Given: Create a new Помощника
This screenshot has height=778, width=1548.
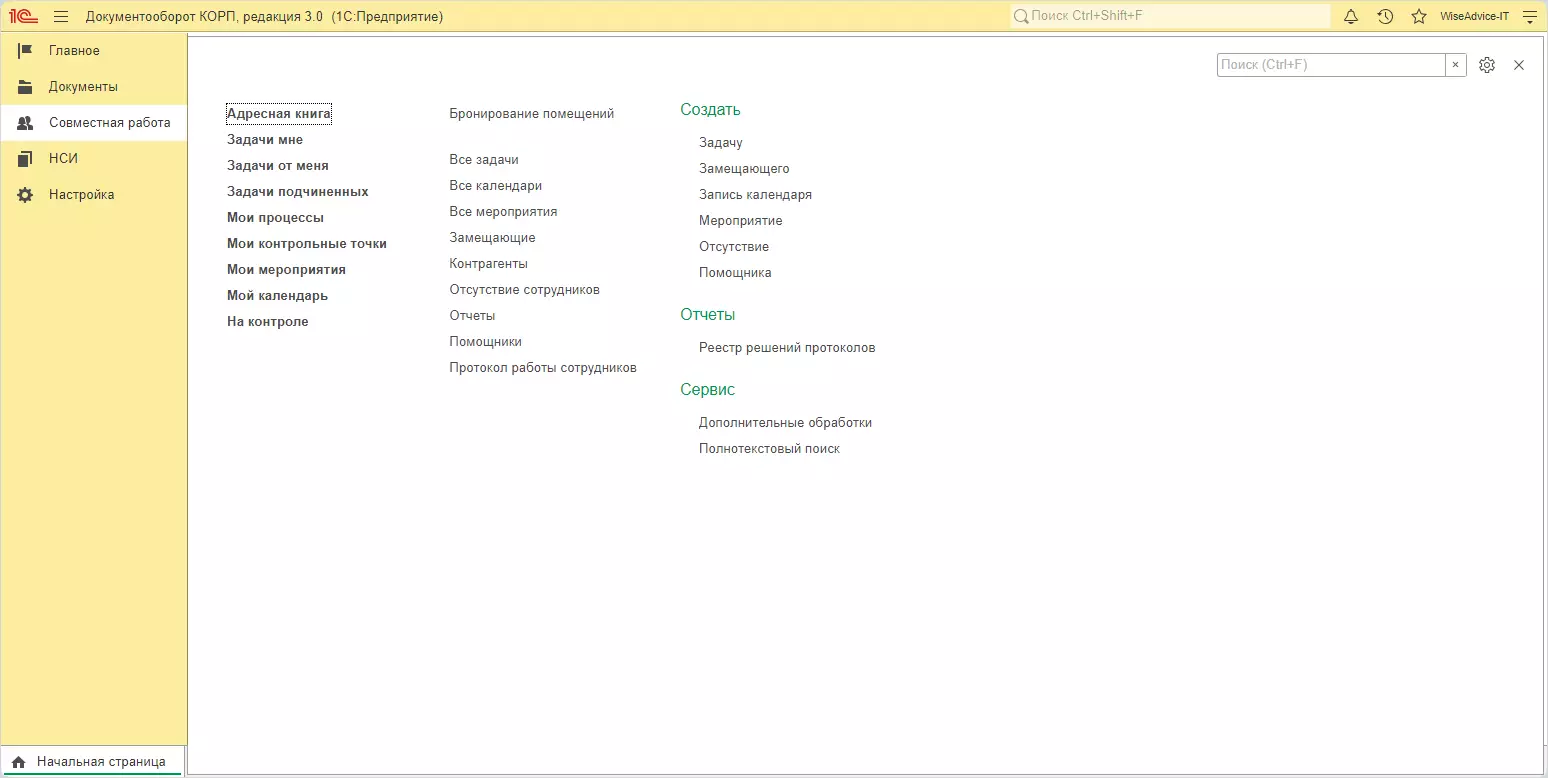Looking at the screenshot, I should 735,273.
